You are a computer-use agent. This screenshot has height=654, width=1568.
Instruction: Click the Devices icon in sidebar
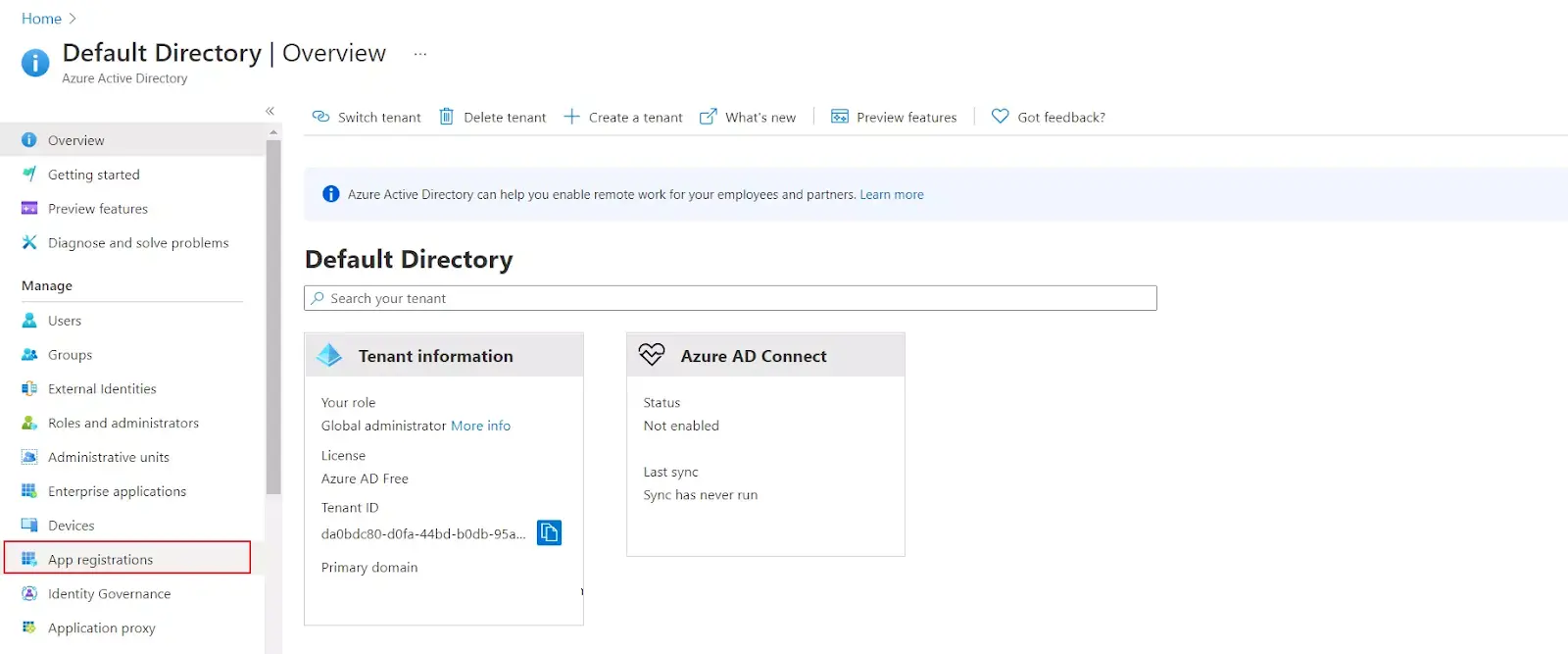(29, 526)
